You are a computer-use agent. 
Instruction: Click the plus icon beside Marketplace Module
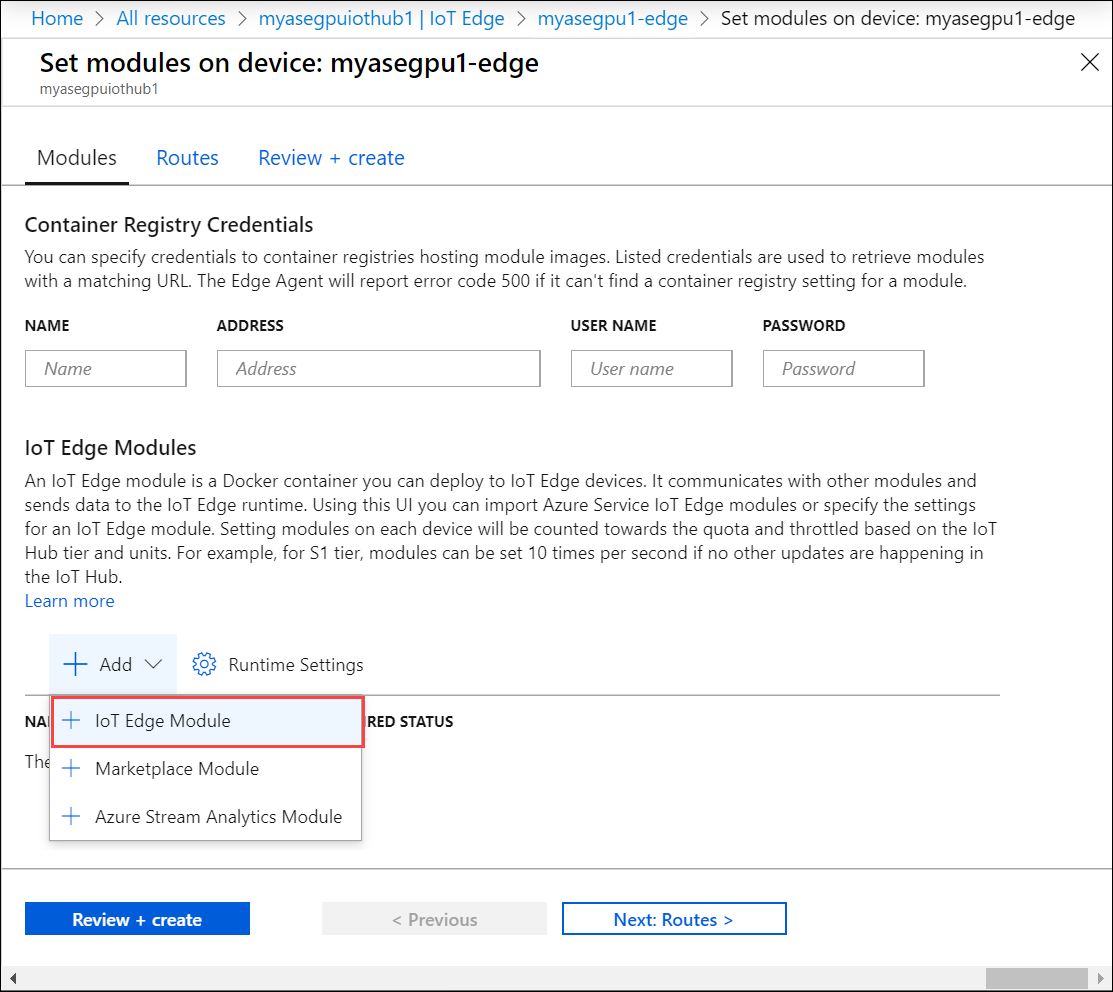click(70, 768)
